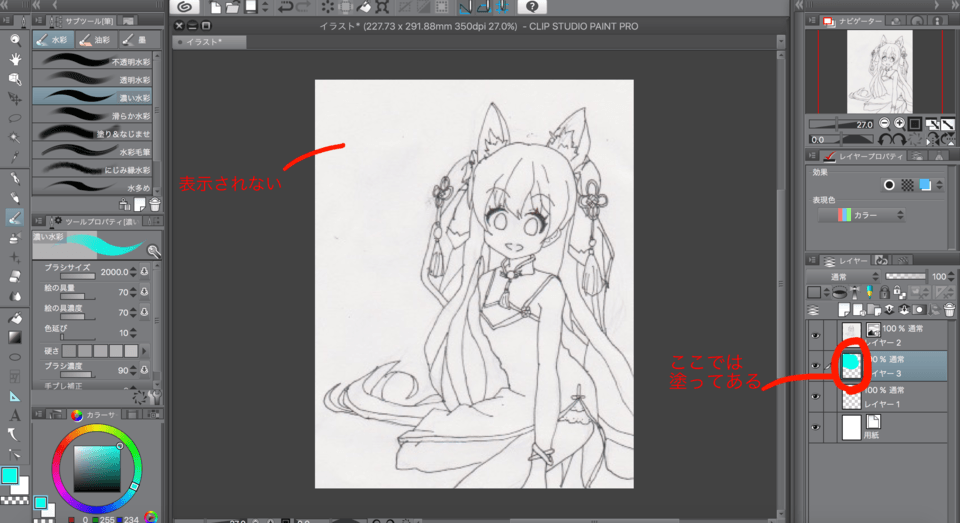Screen dimensions: 960x523
Task: Select the Ruler tool
Action: click(x=15, y=396)
